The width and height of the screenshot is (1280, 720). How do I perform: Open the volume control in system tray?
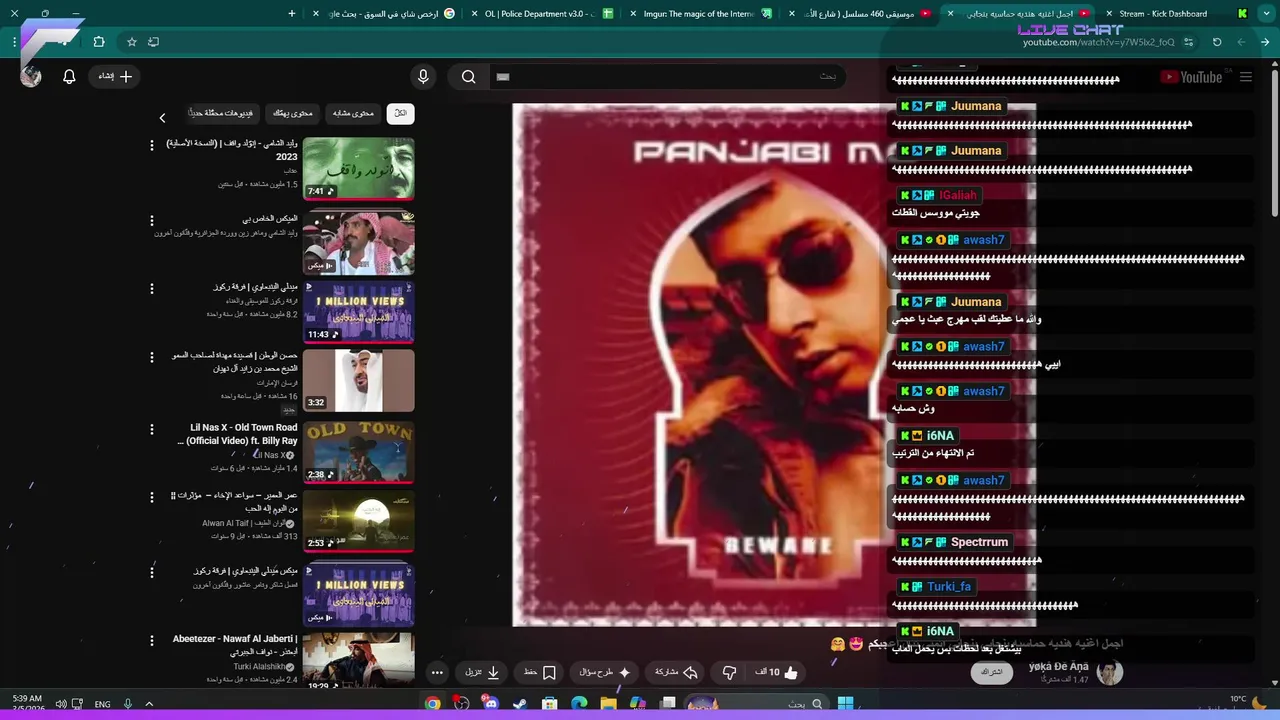pyautogui.click(x=61, y=704)
